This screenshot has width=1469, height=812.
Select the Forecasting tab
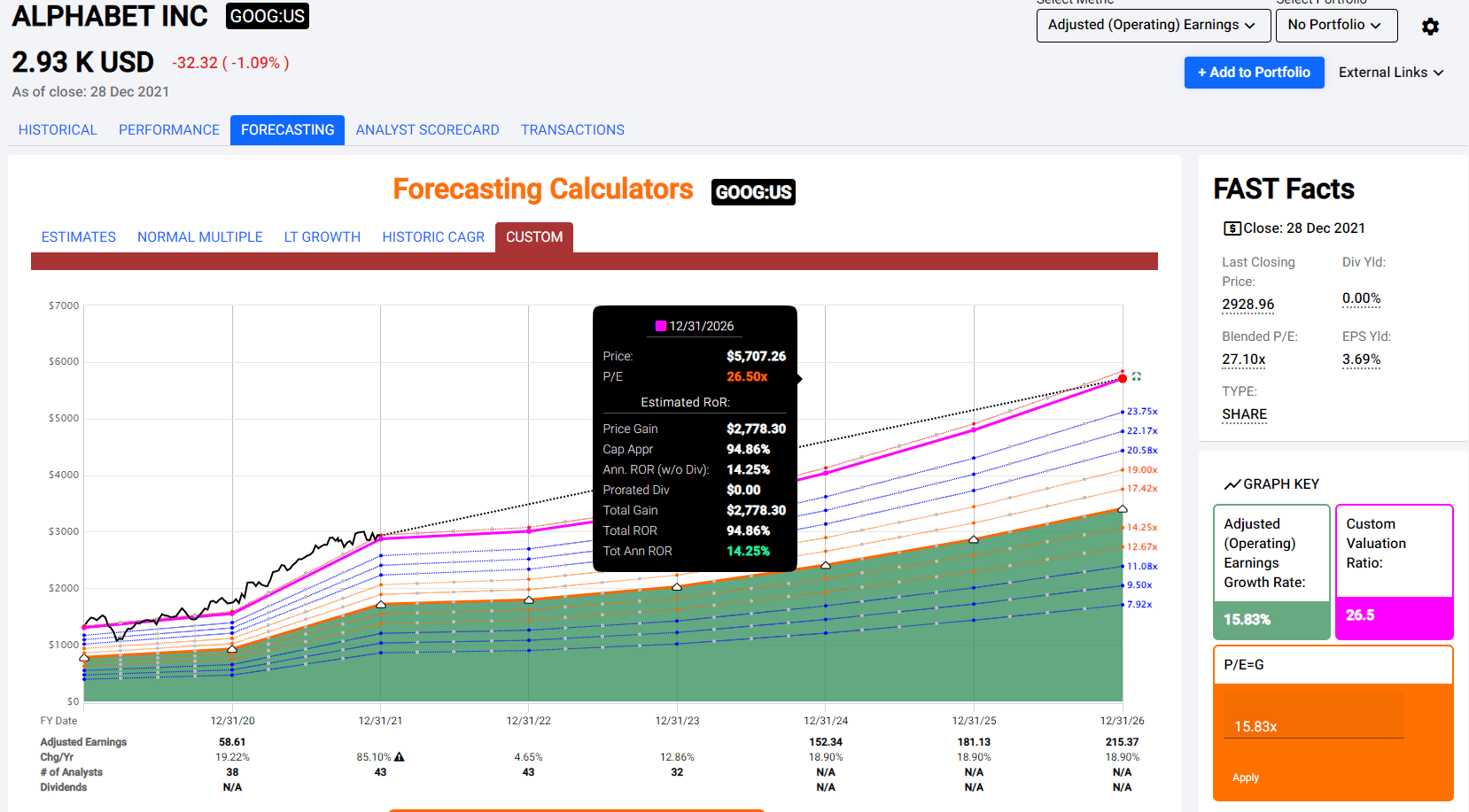pos(287,130)
